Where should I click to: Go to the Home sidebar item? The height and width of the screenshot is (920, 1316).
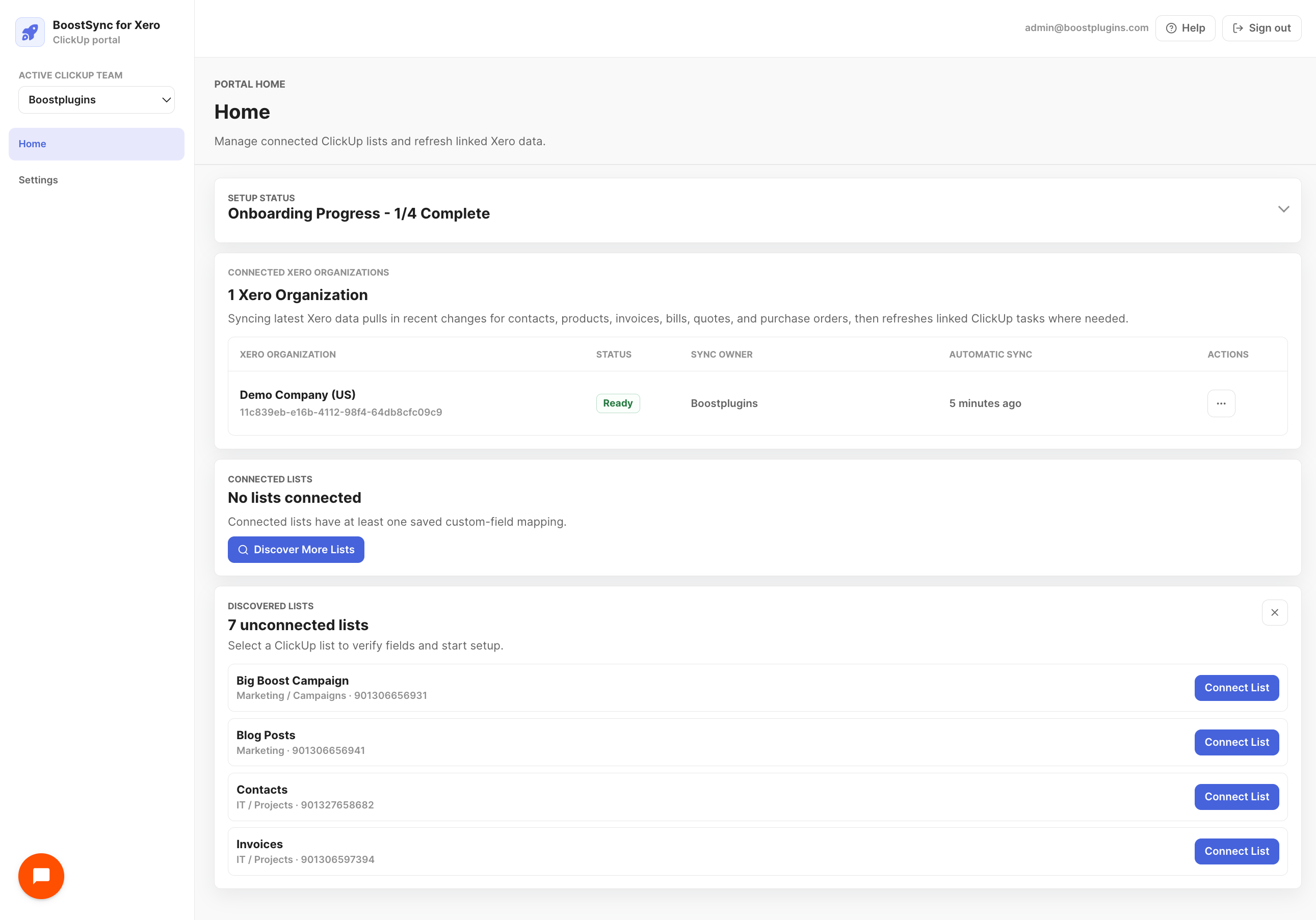coord(96,144)
